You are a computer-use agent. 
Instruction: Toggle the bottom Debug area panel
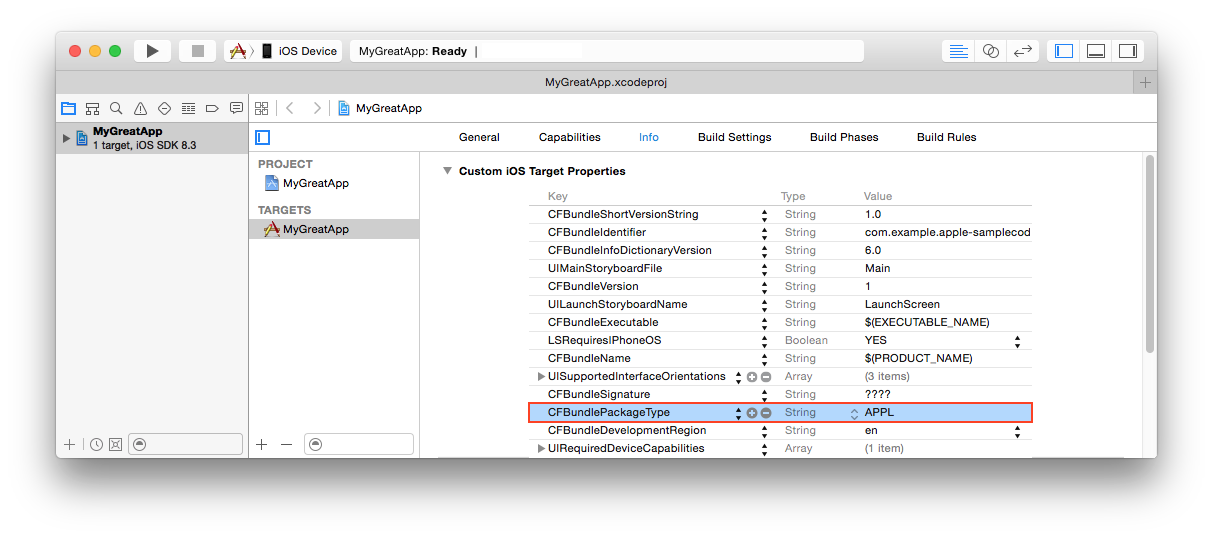[1096, 51]
